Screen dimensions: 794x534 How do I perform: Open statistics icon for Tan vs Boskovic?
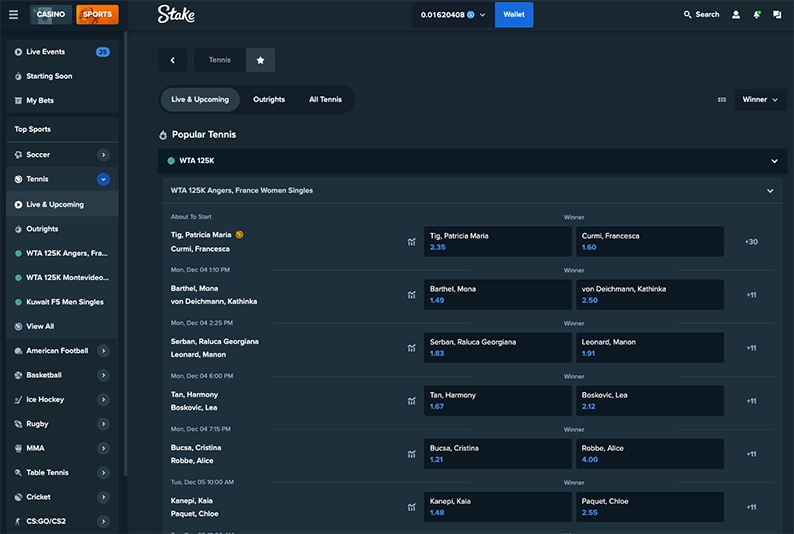411,401
